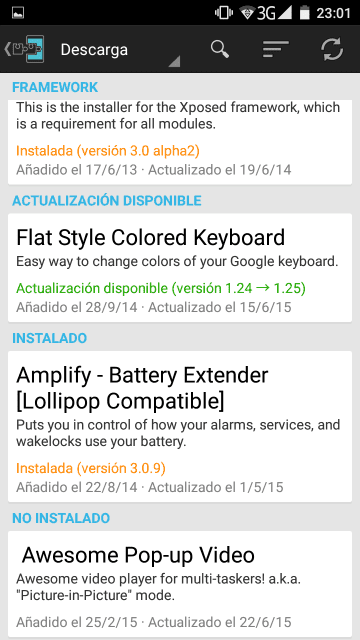
Task: Open Amplify - Battery Extender module entry
Action: pos(180,427)
